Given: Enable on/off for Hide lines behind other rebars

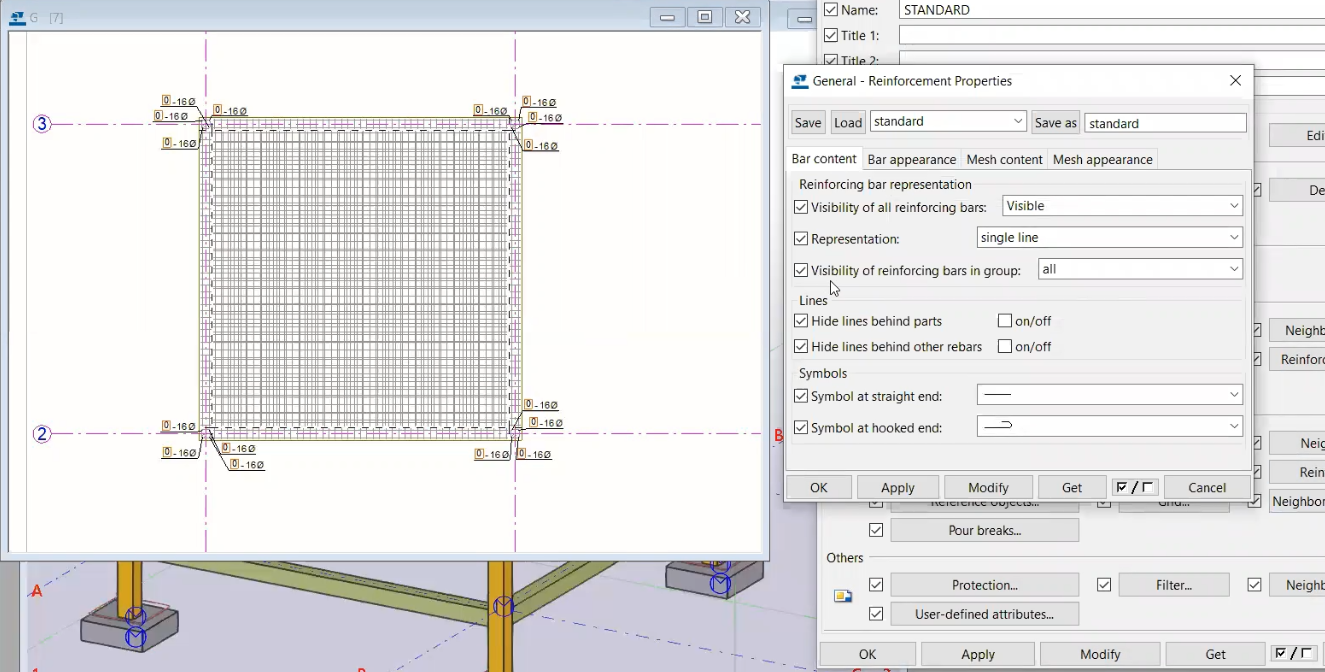Looking at the screenshot, I should [x=1005, y=347].
